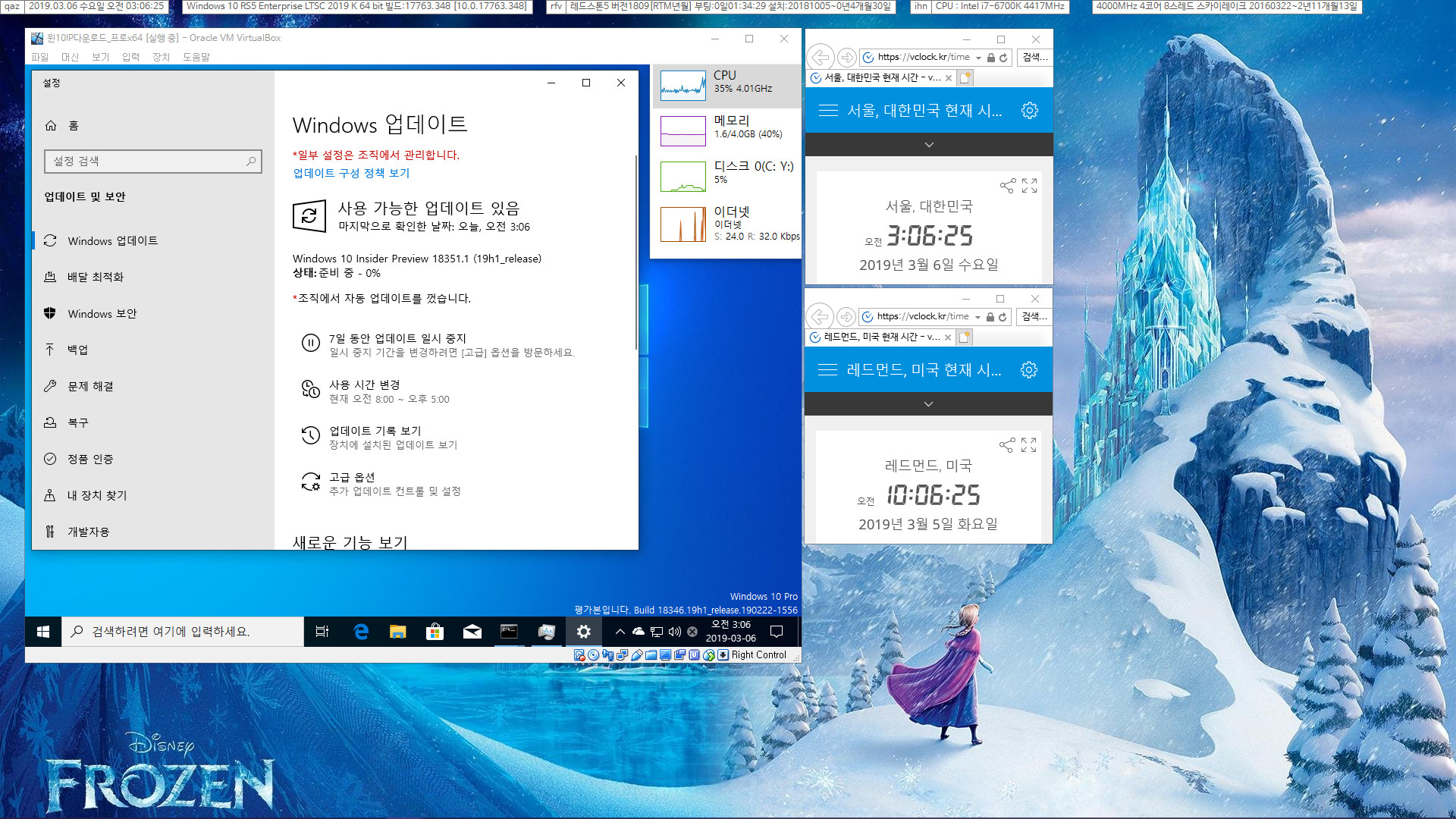Open the 입력 menu in VirtualBox
This screenshot has height=819, width=1456.
click(130, 57)
